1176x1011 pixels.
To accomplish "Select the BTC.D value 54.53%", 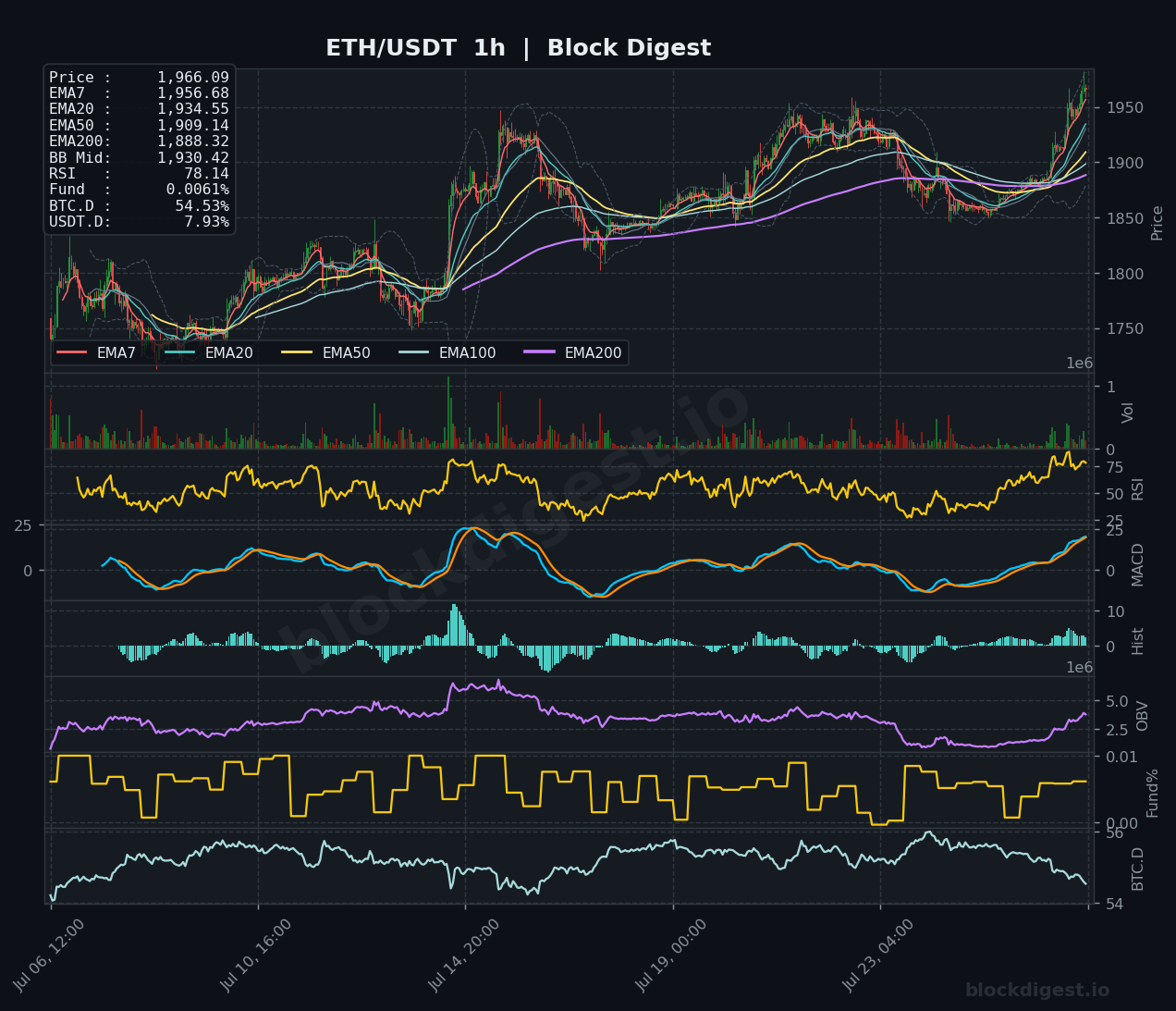I will (202, 205).
